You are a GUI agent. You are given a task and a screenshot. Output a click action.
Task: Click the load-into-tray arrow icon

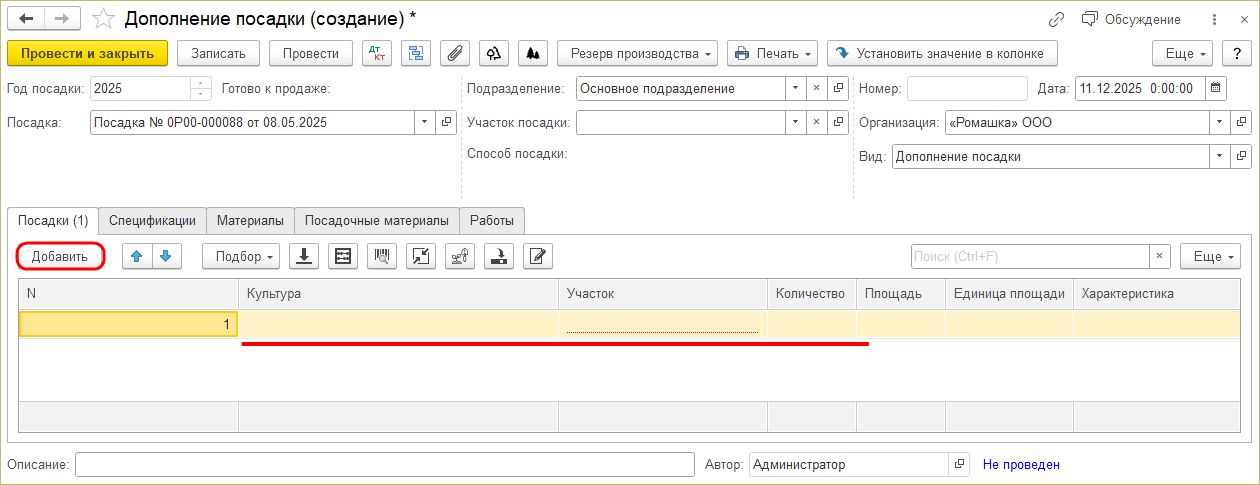click(499, 256)
